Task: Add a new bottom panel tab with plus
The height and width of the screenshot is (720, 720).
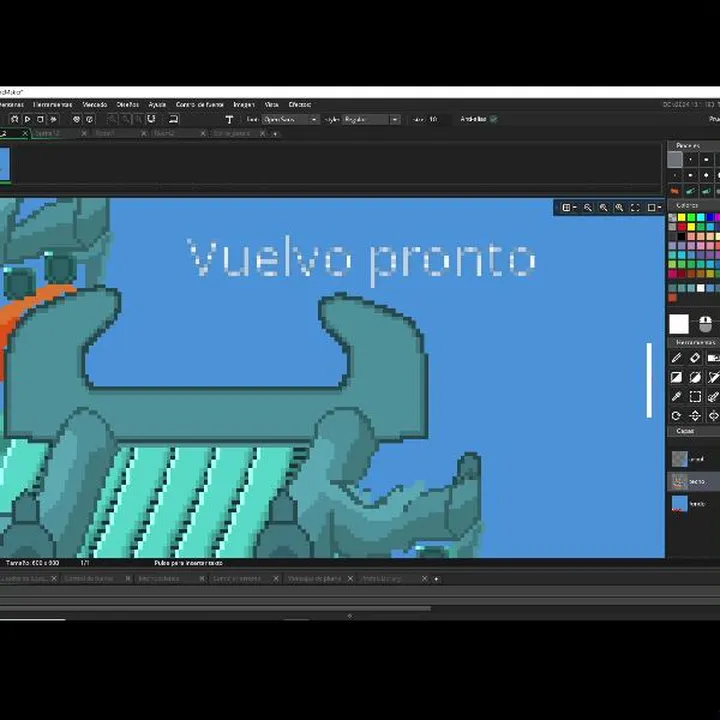Action: coord(436,579)
